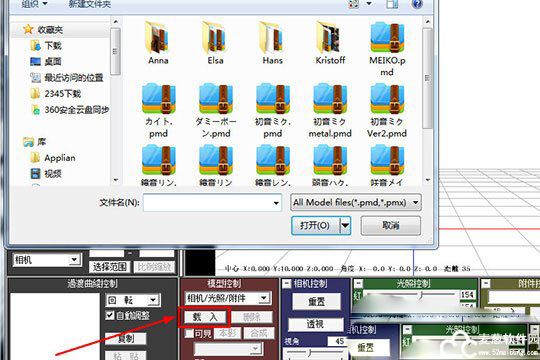Open the Hans folder
Viewport: 540px width, 360px height.
coord(272,43)
